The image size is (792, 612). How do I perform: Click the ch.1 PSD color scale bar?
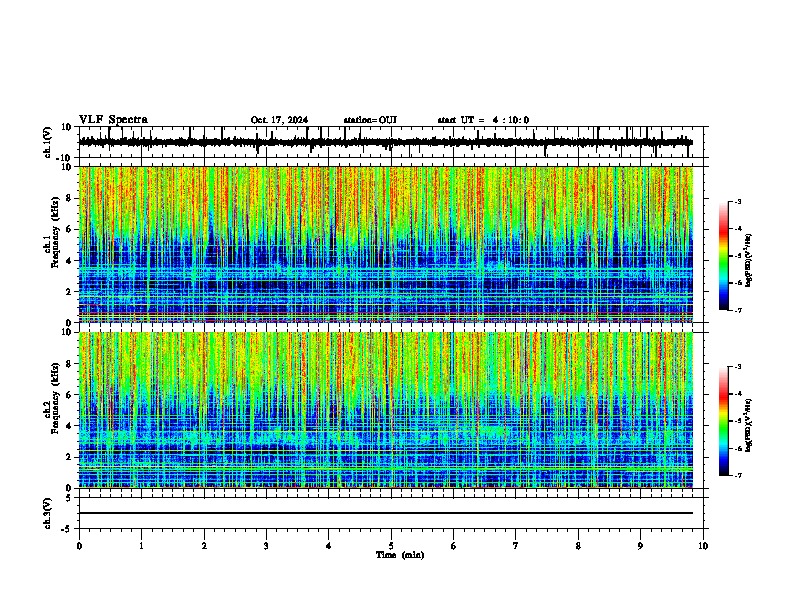pos(724,256)
